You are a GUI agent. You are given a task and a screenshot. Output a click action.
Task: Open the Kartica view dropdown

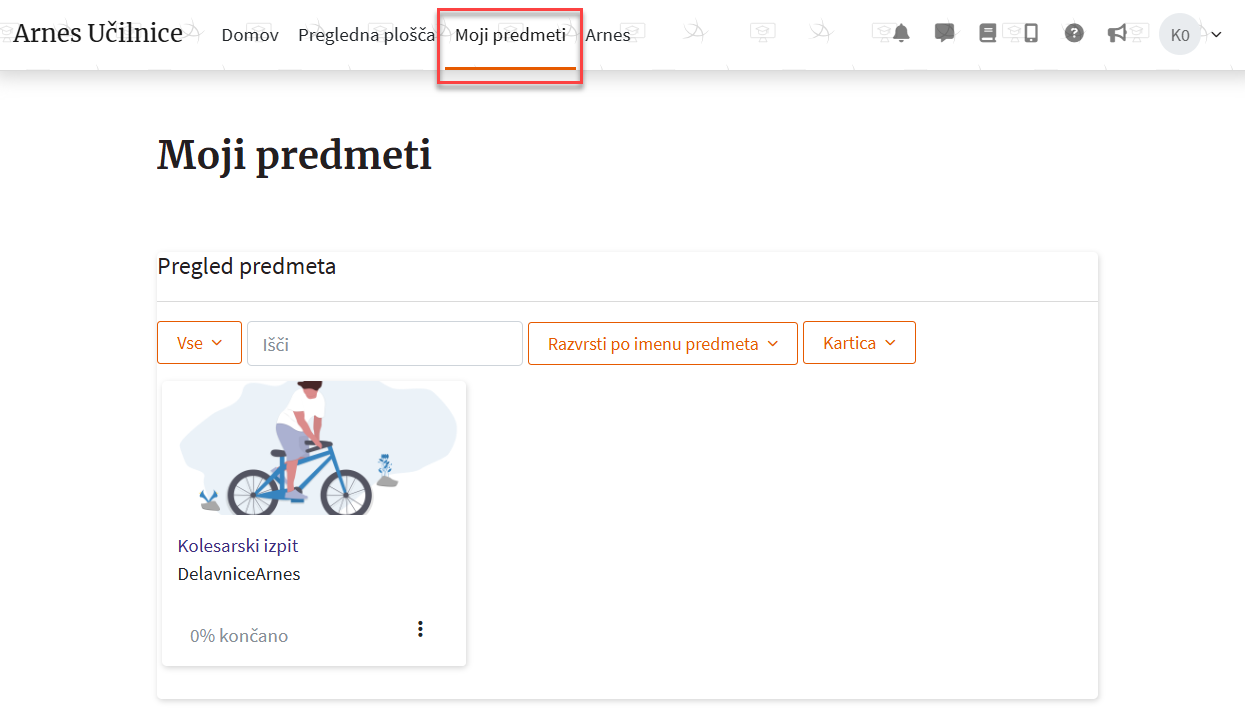coord(859,343)
